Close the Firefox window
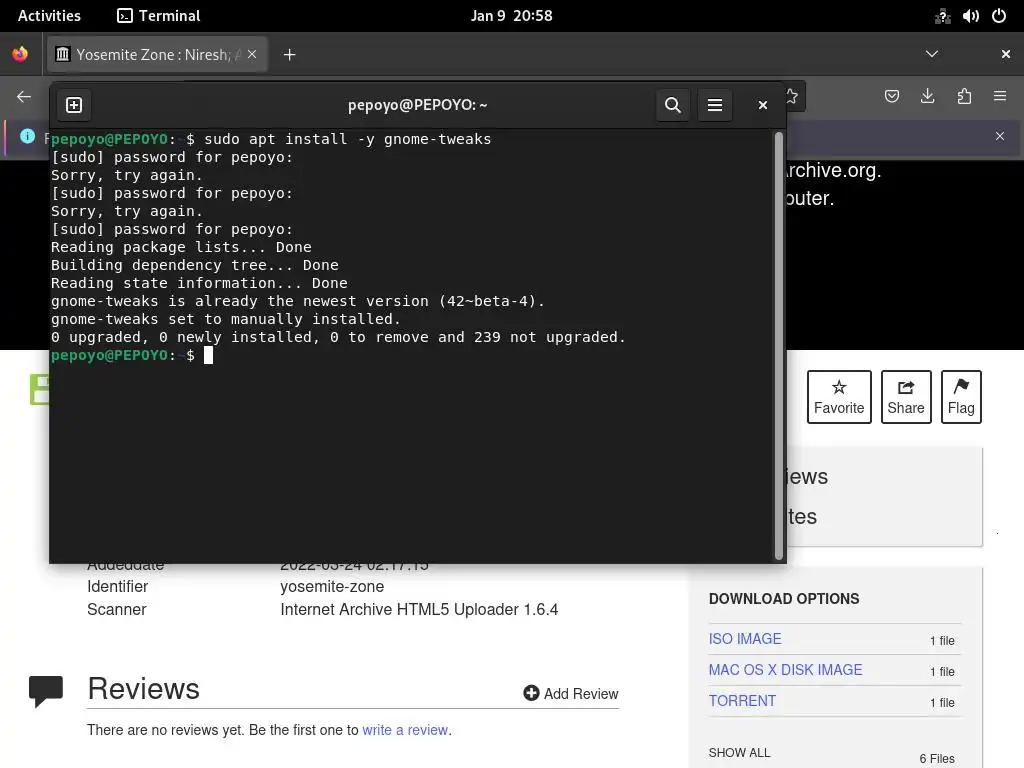This screenshot has width=1024, height=768. point(1006,54)
